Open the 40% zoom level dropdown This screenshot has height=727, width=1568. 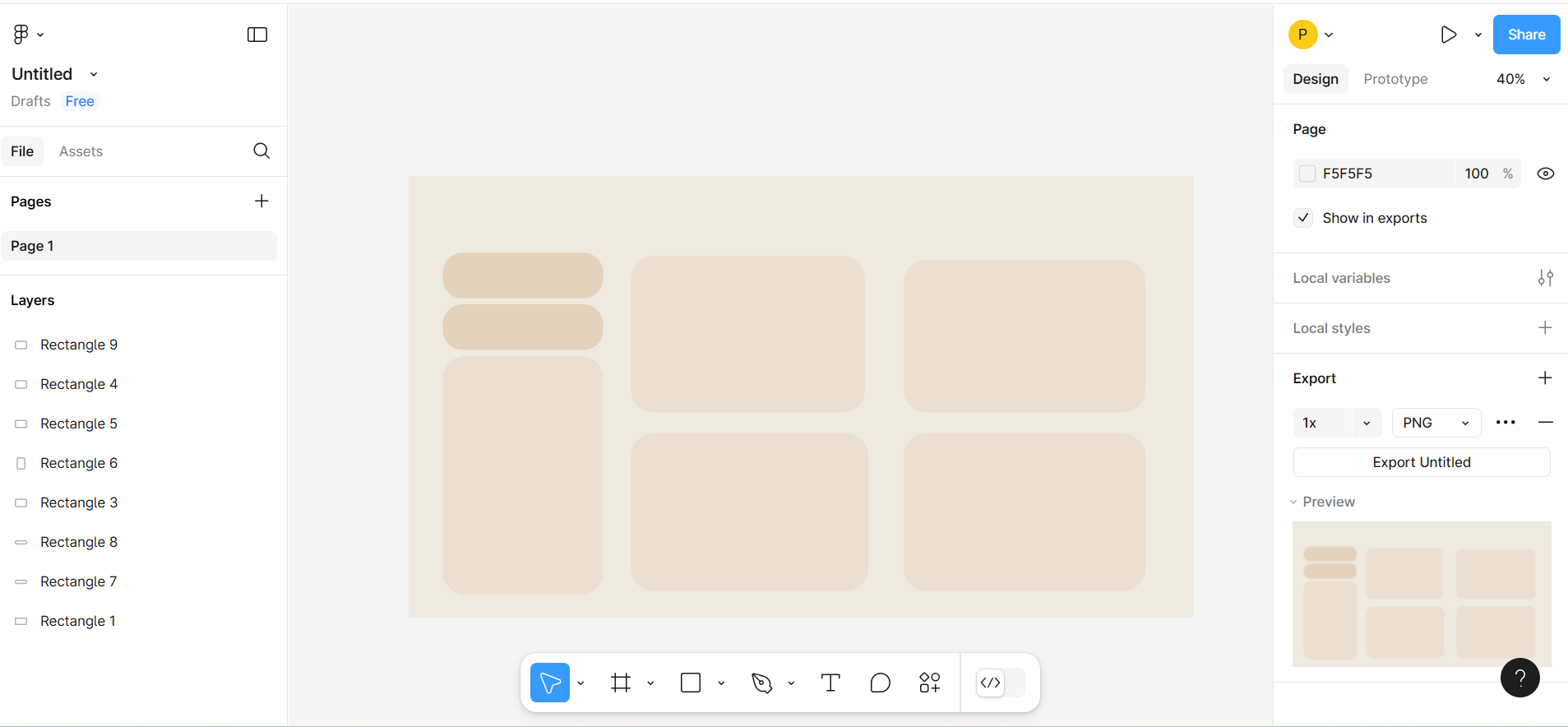1523,79
